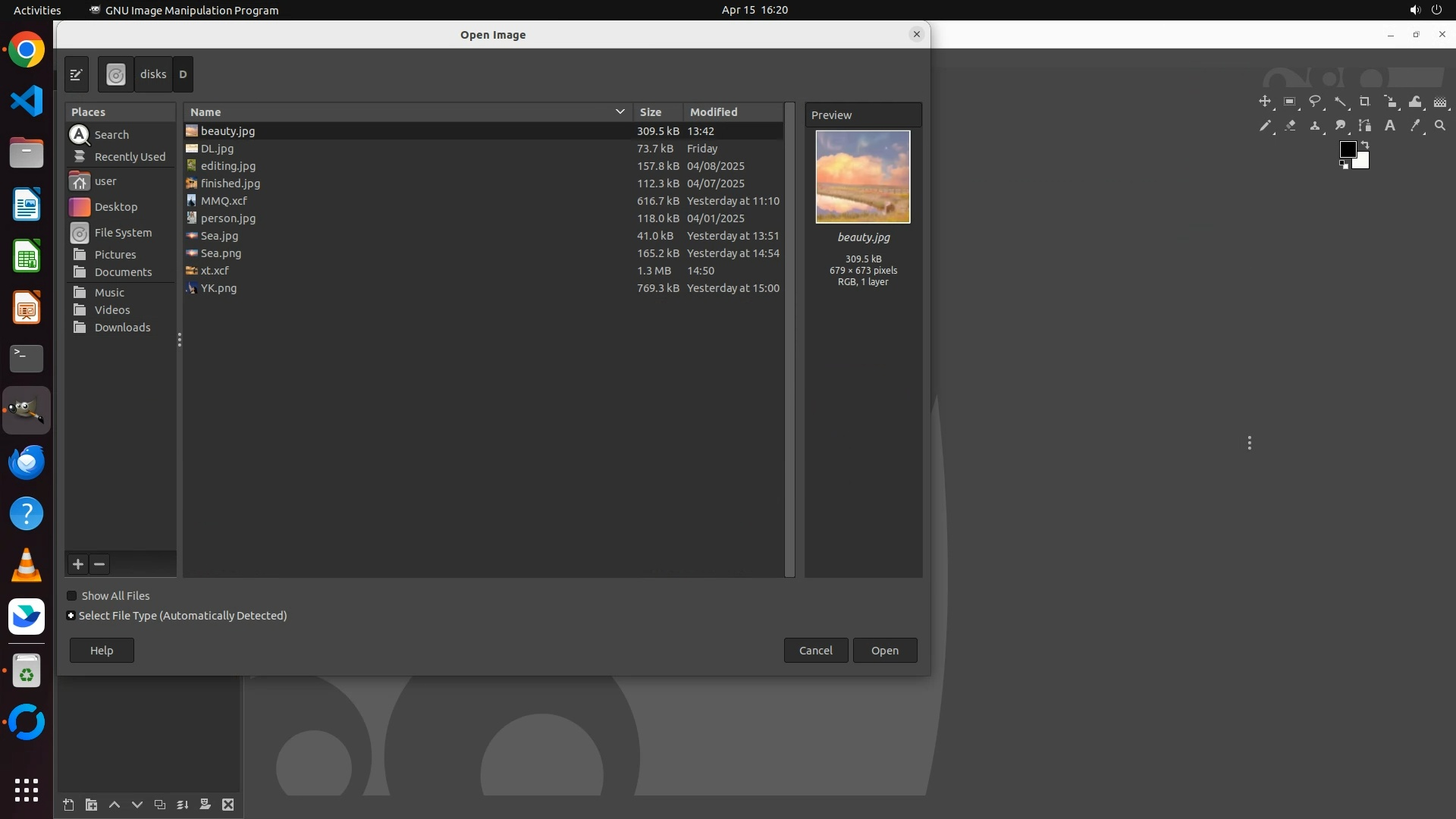Open the Pictures place in sidebar
This screenshot has height=819, width=1456.
tap(115, 255)
